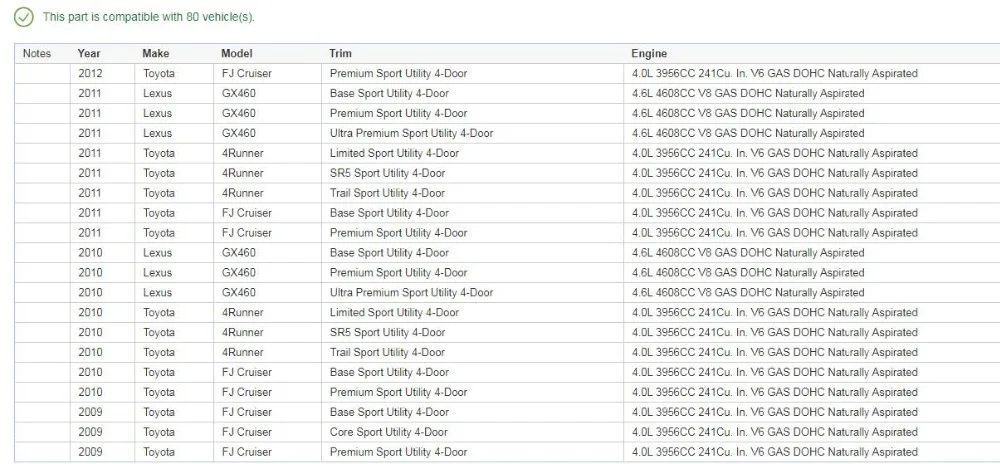Viewport: 1000px width, 464px height.
Task: Select 2011 4Runner SR5 Sport Utility trim
Action: [387, 173]
